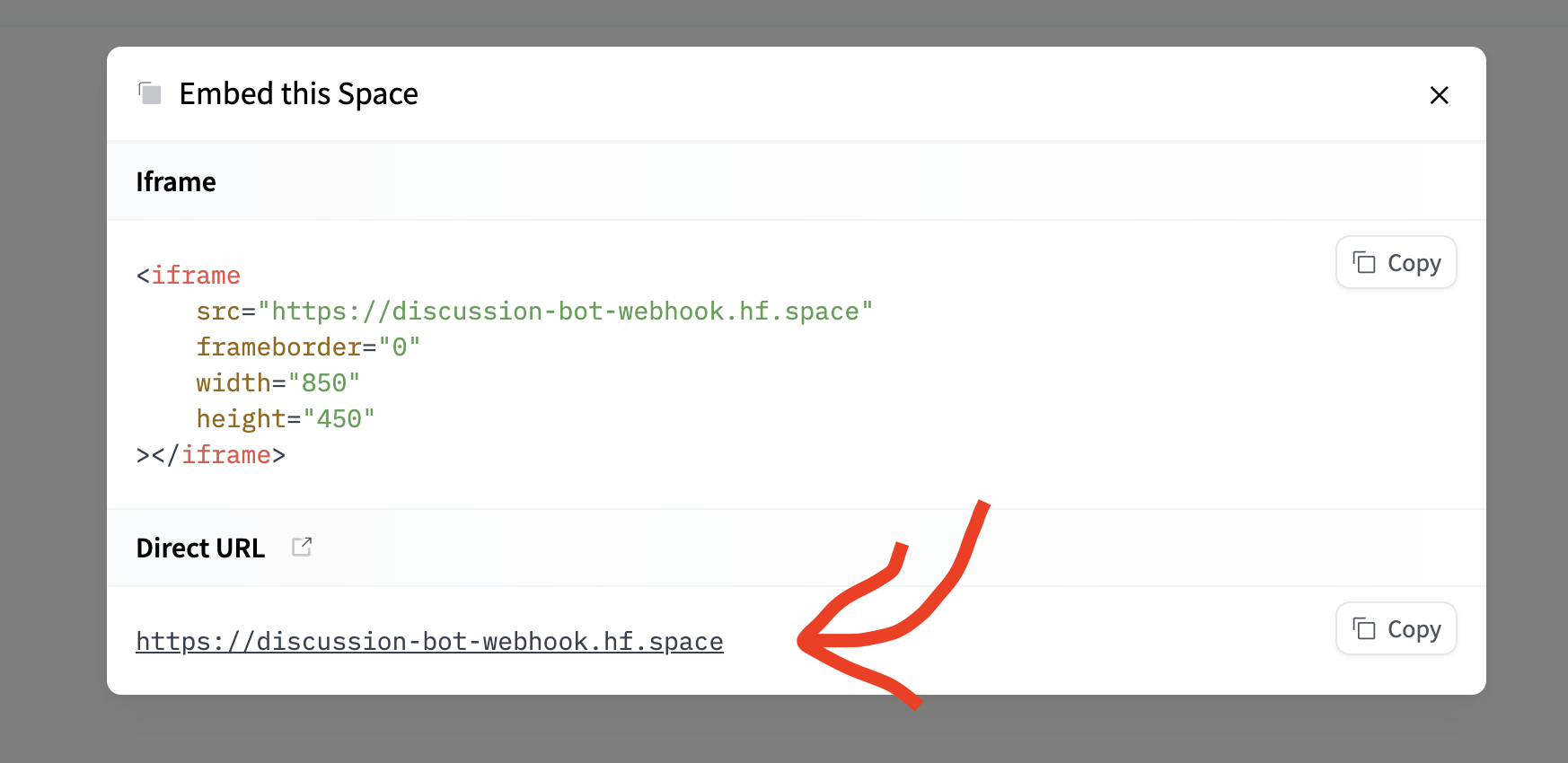Click the Iframe section heading
Screen dimensions: 1568x763
[176, 182]
